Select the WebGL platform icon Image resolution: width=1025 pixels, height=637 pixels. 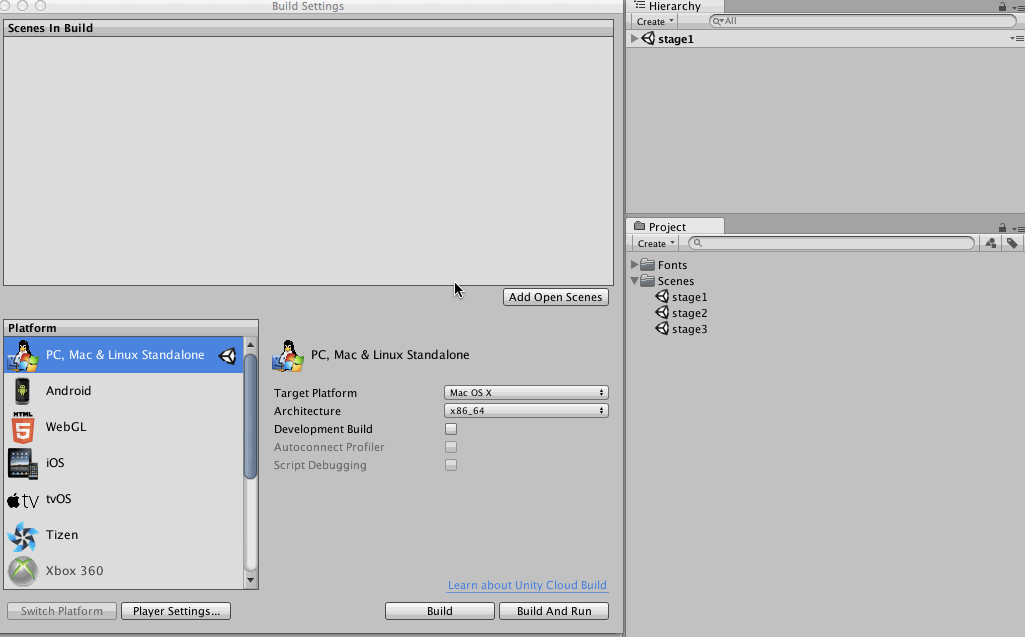24,426
